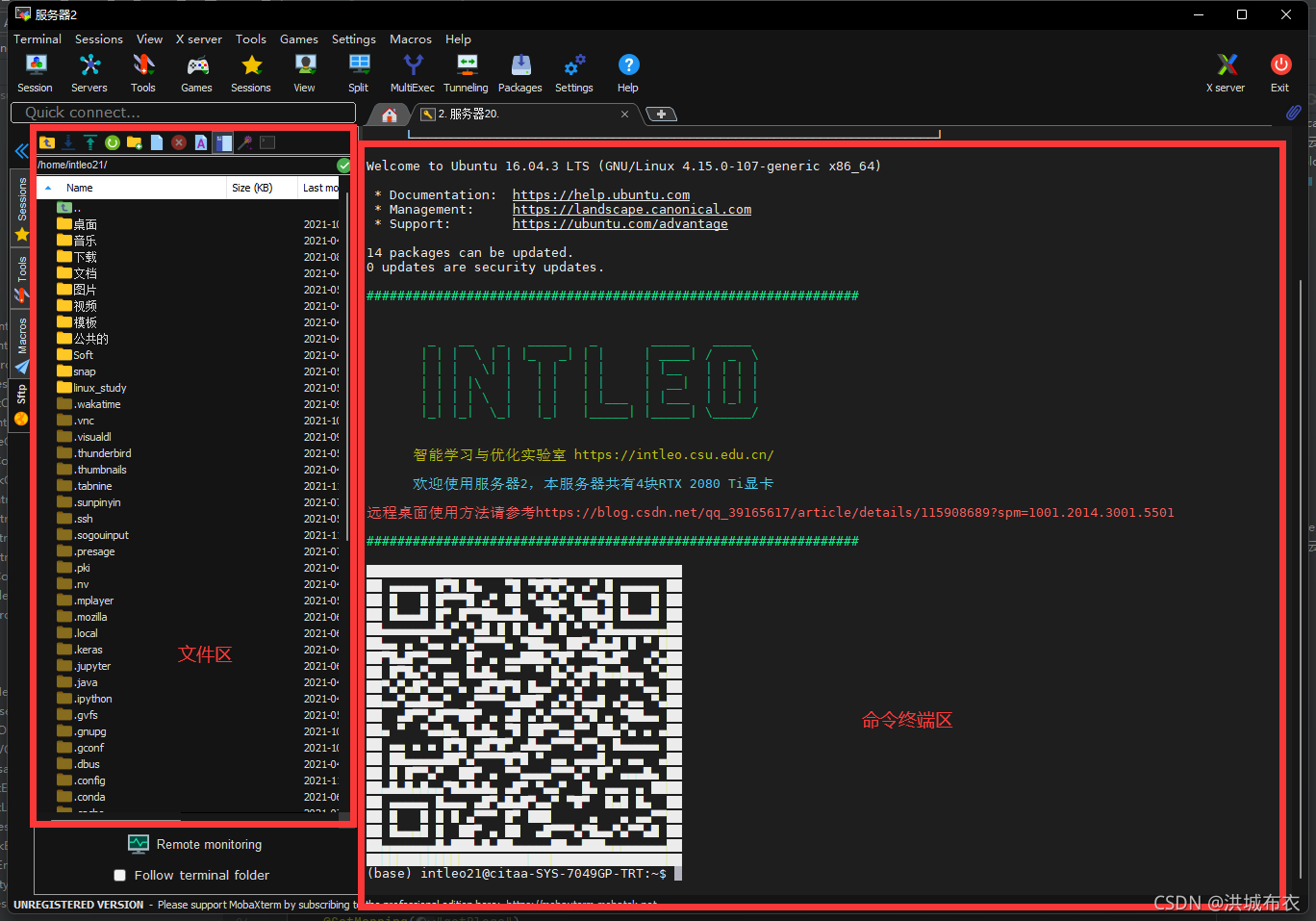Viewport: 1316px width, 921px height.
Task: Open the Help menu
Action: pos(458,39)
